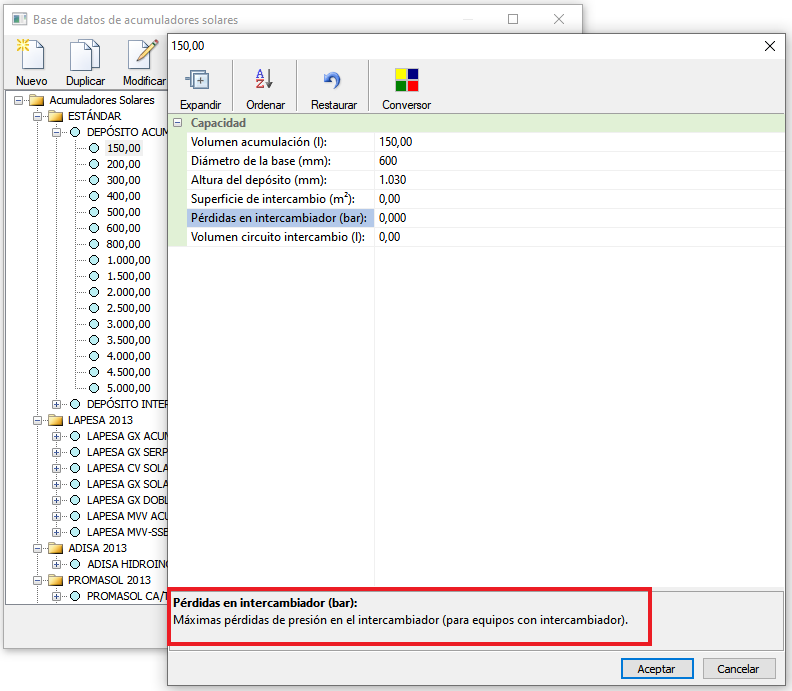The image size is (792, 691).
Task: Collapse the DEPÓSITO ACUM node
Action: pos(57,132)
